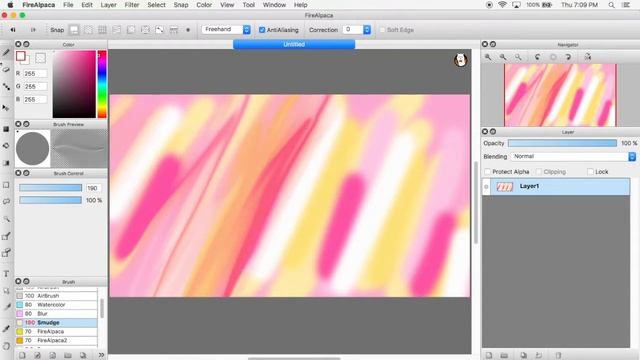Toggle Snap off button
The width and height of the screenshot is (640, 360).
pyautogui.click(x=74, y=30)
